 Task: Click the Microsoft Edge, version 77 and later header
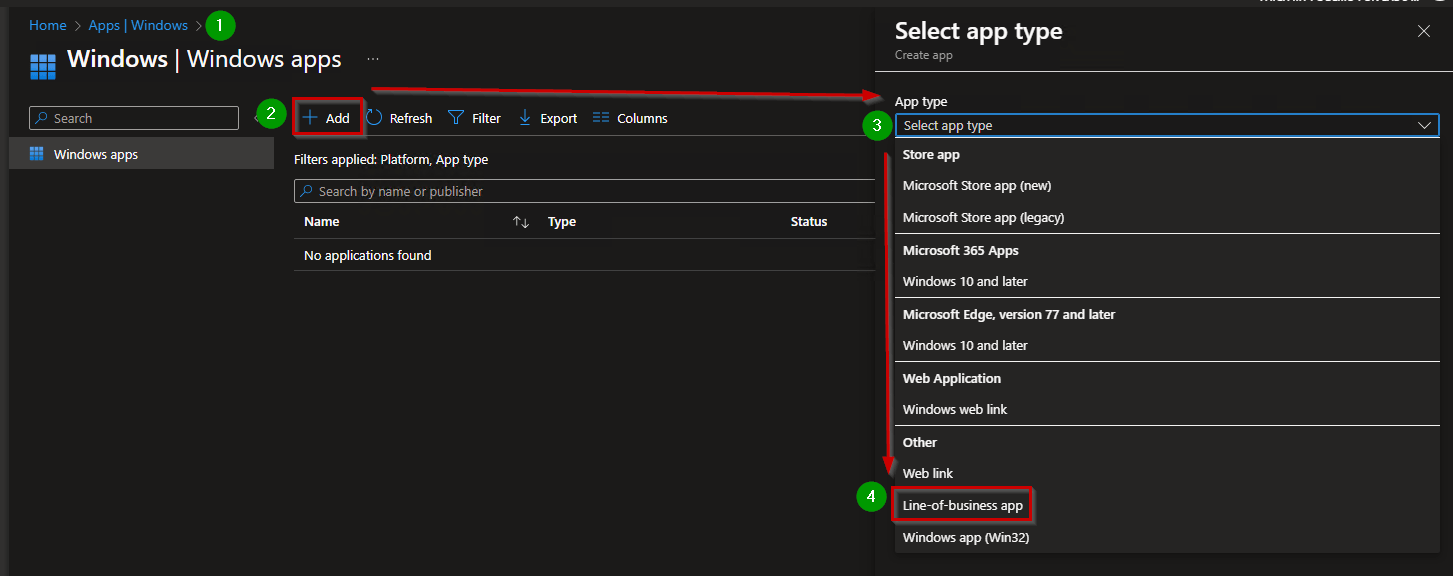(1009, 314)
